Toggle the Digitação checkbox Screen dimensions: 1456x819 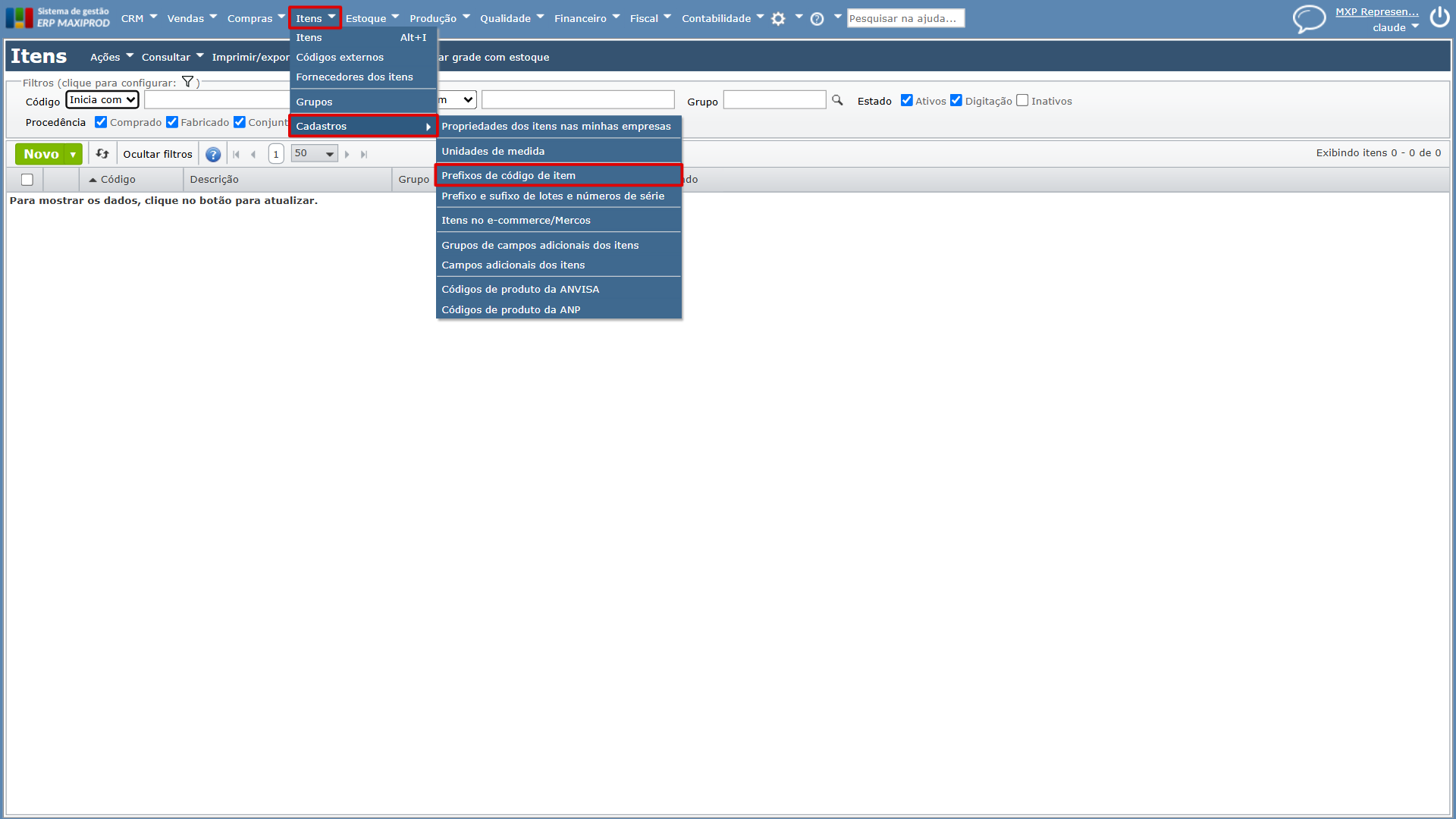956,100
